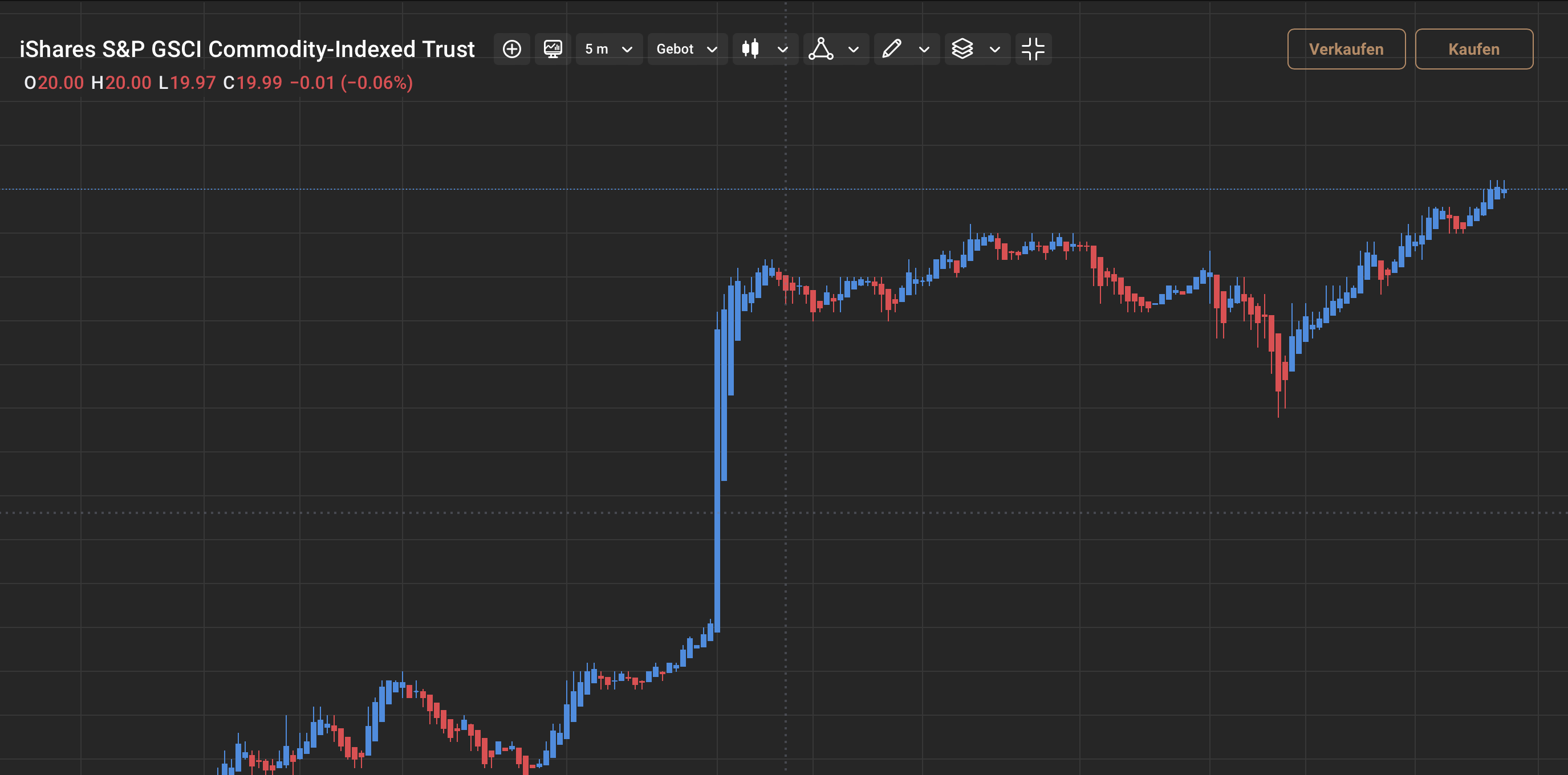Image resolution: width=1568 pixels, height=775 pixels.
Task: Click the open value 20.00
Action: click(x=61, y=83)
